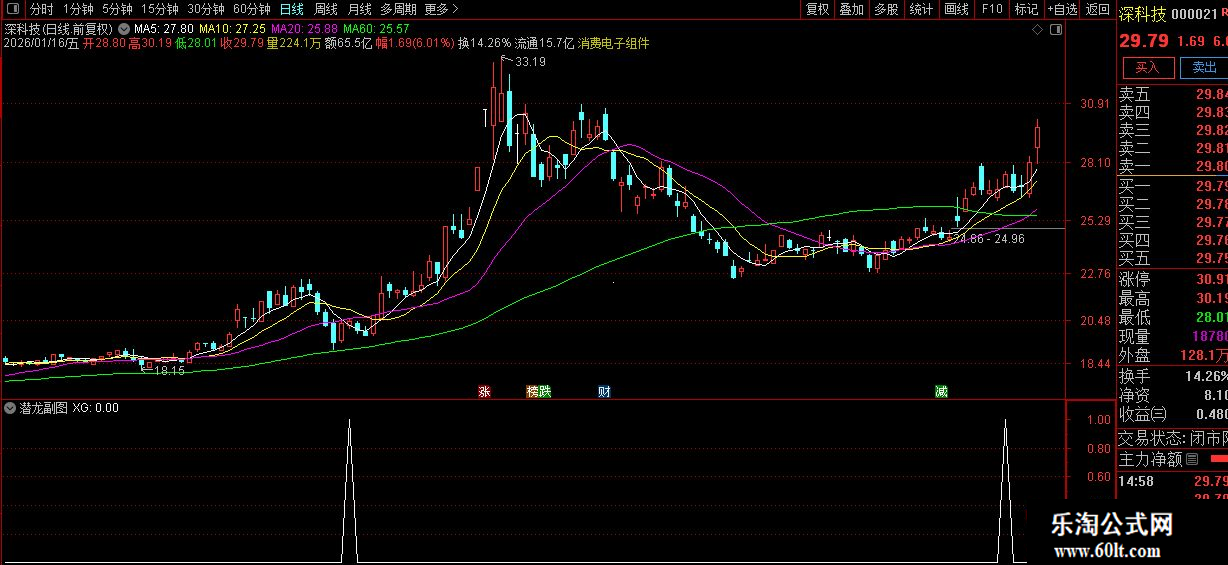Select the 60分钟 period tab
Screen dimensions: 1228x565
(252, 9)
